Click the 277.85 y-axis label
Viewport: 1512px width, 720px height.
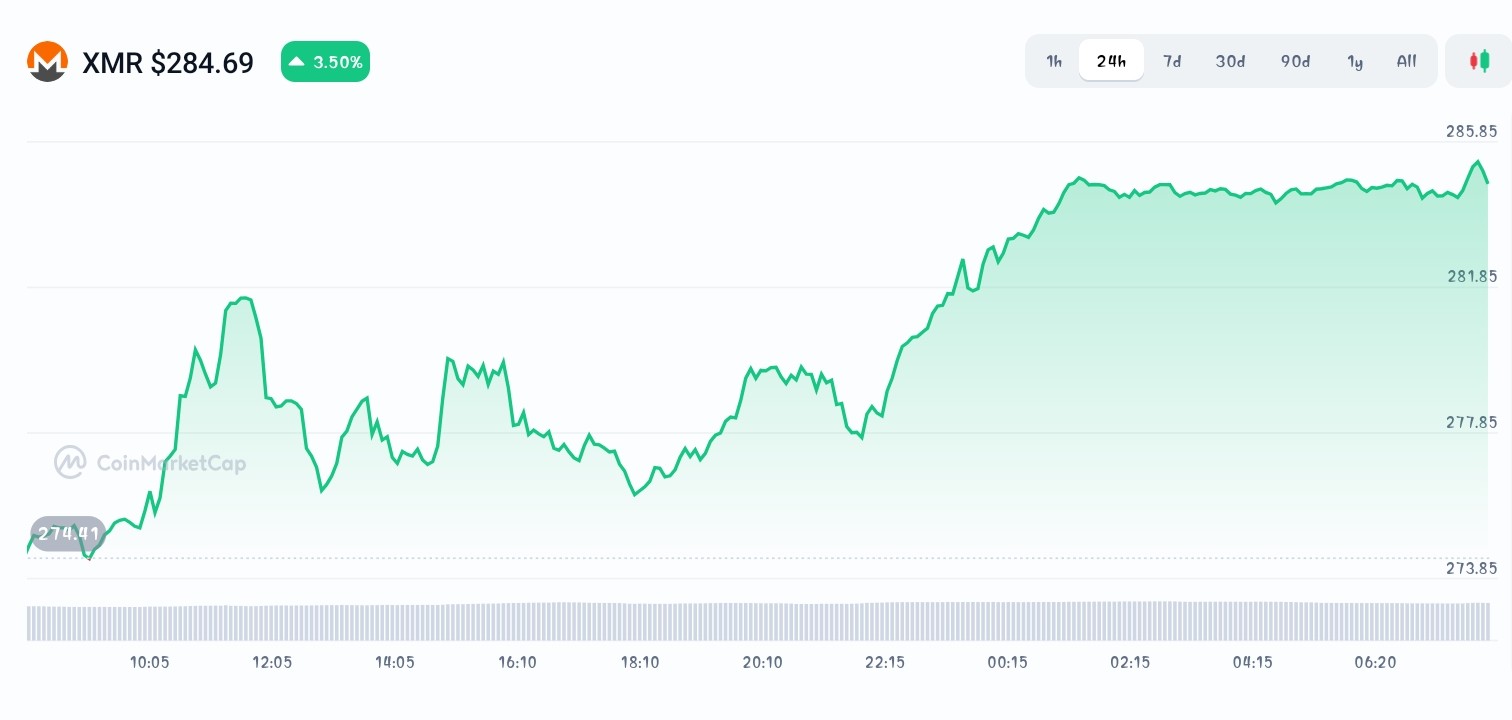coord(1471,422)
